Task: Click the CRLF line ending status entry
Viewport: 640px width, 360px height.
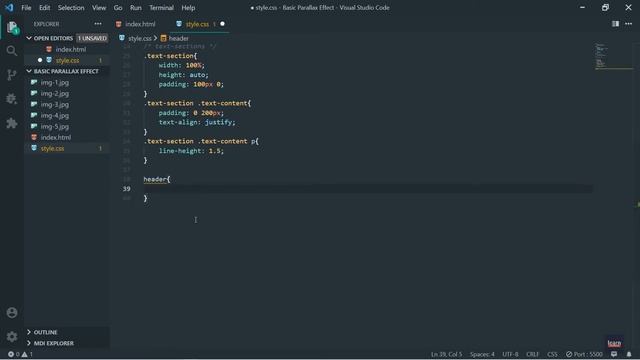Action: [533, 354]
